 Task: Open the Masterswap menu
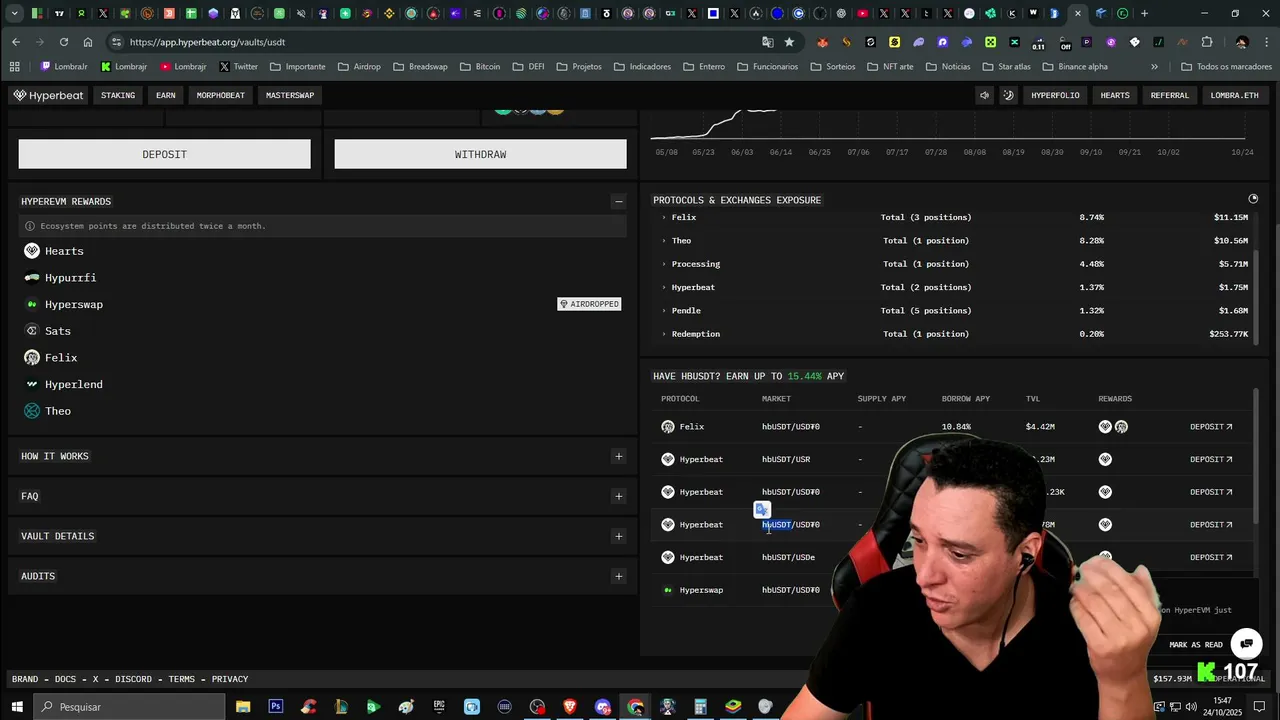290,95
